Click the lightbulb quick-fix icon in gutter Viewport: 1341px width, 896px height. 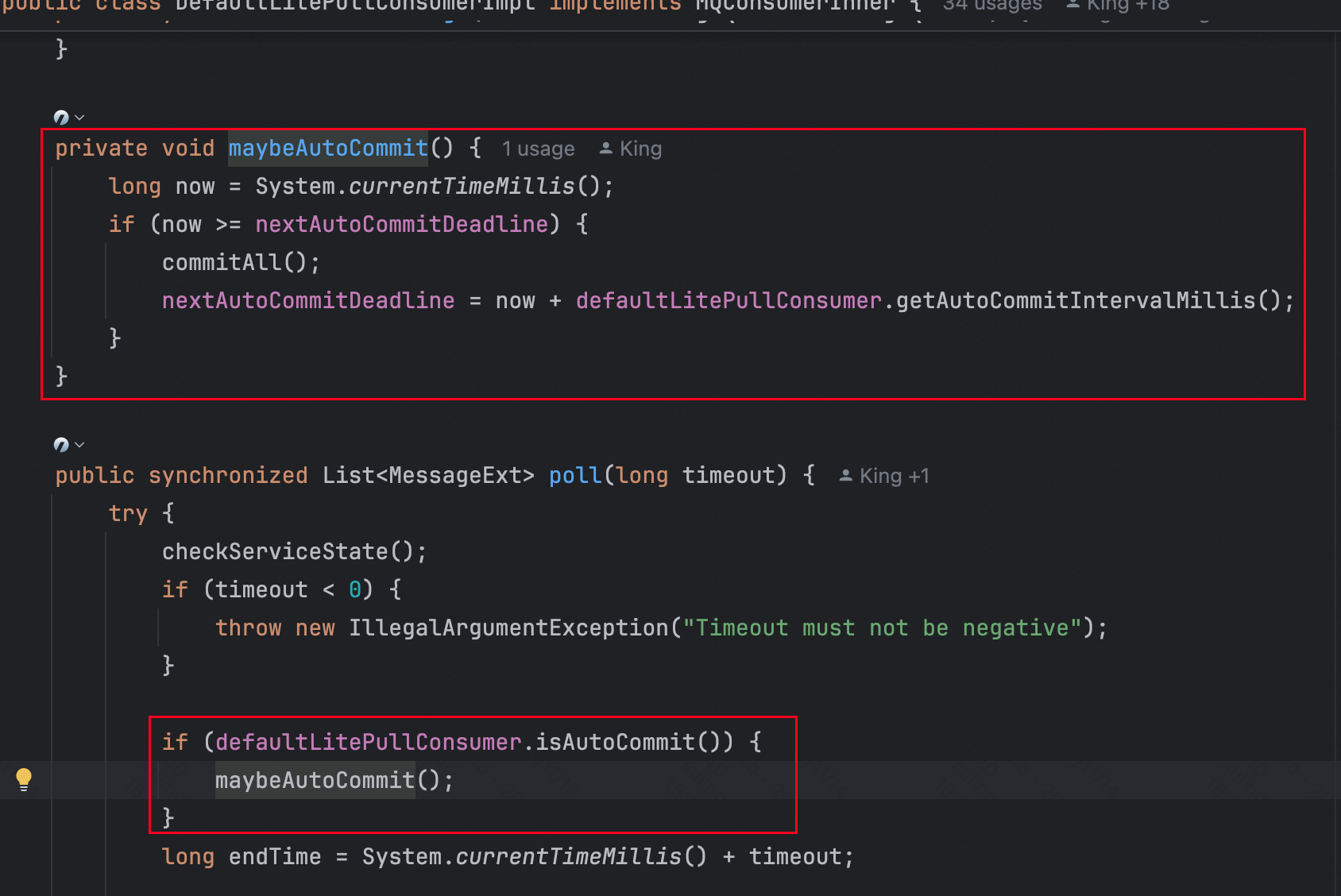click(x=24, y=780)
